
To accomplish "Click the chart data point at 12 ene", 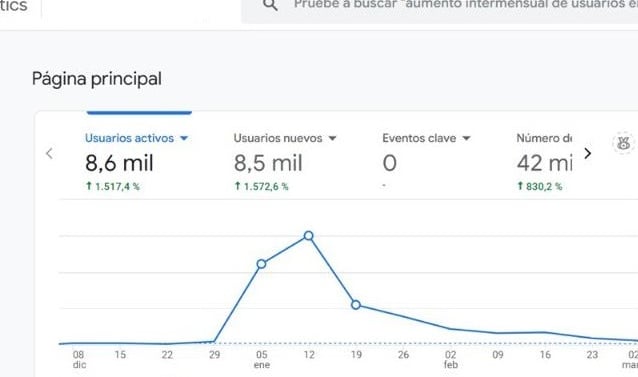I will coord(308,235).
